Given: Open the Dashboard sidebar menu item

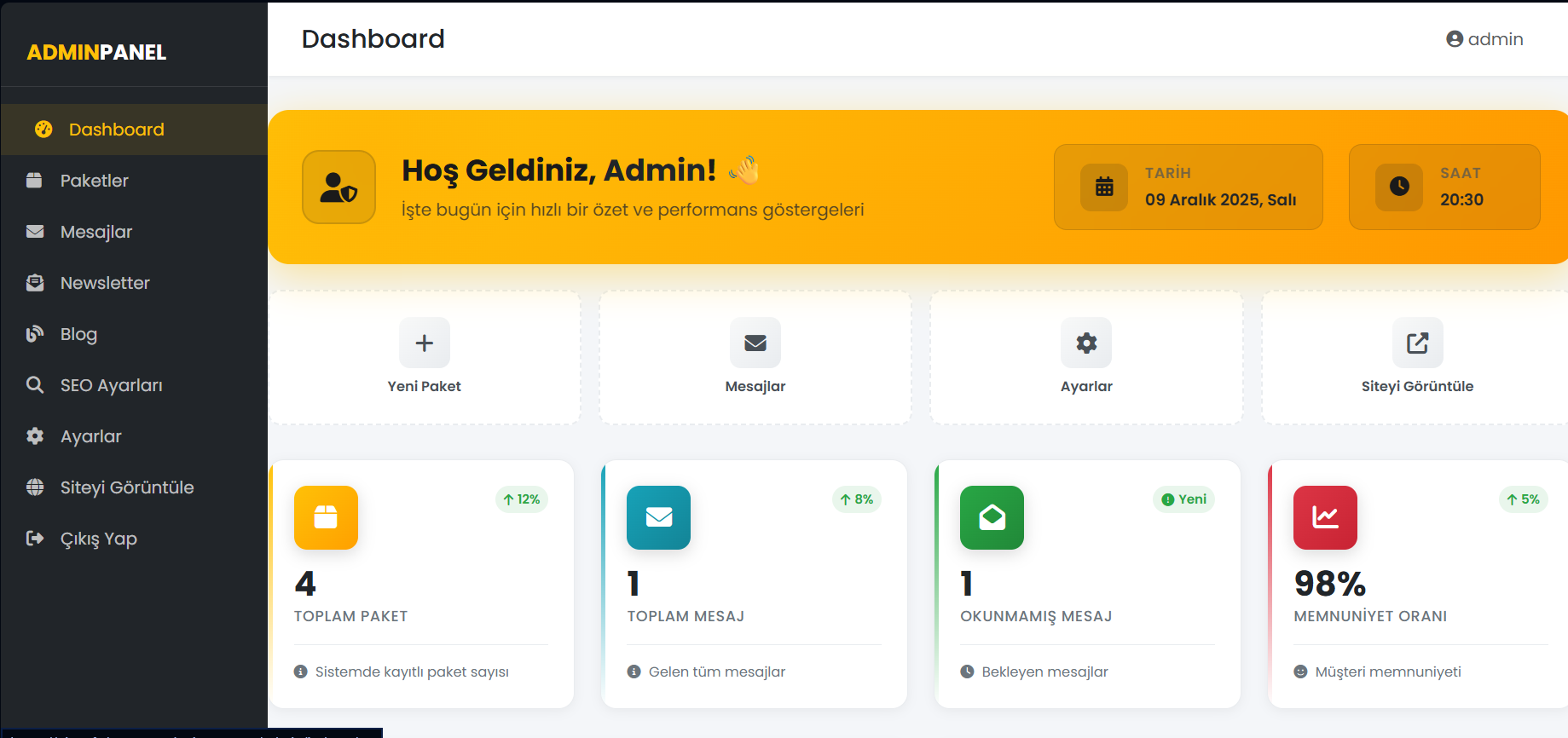Looking at the screenshot, I should [x=116, y=130].
